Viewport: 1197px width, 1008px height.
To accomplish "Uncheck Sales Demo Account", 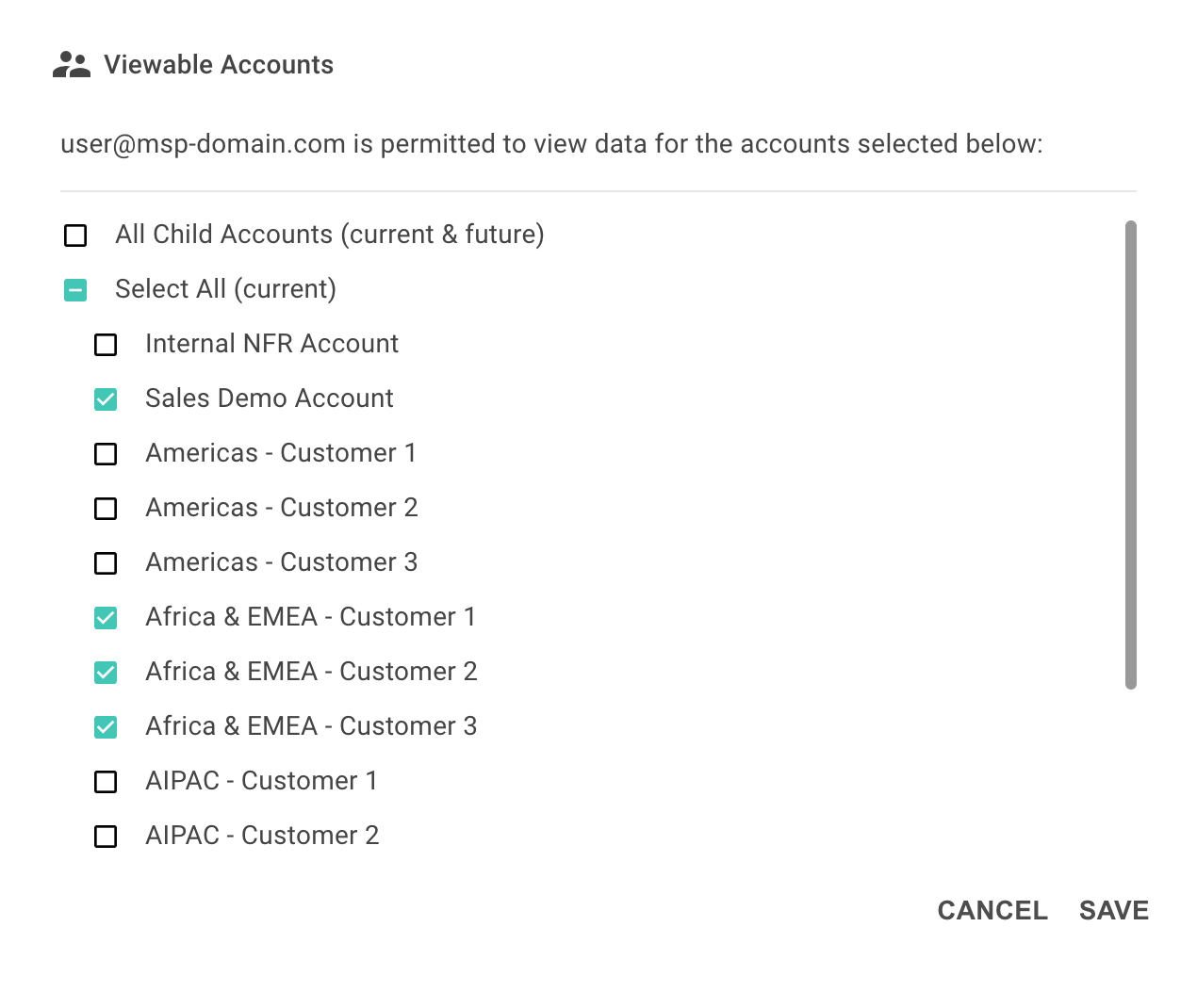I will click(x=106, y=398).
